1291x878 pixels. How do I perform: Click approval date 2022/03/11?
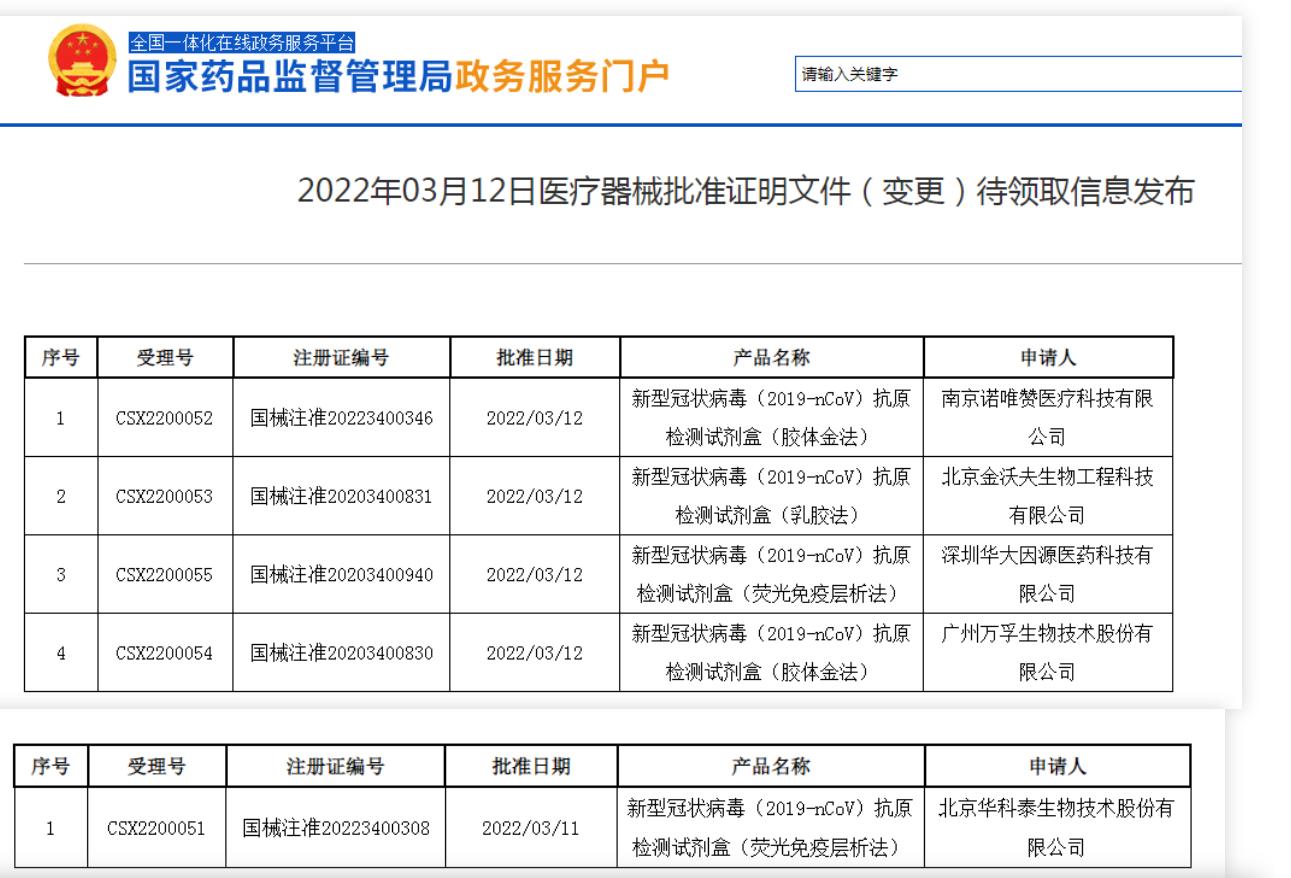(x=530, y=828)
